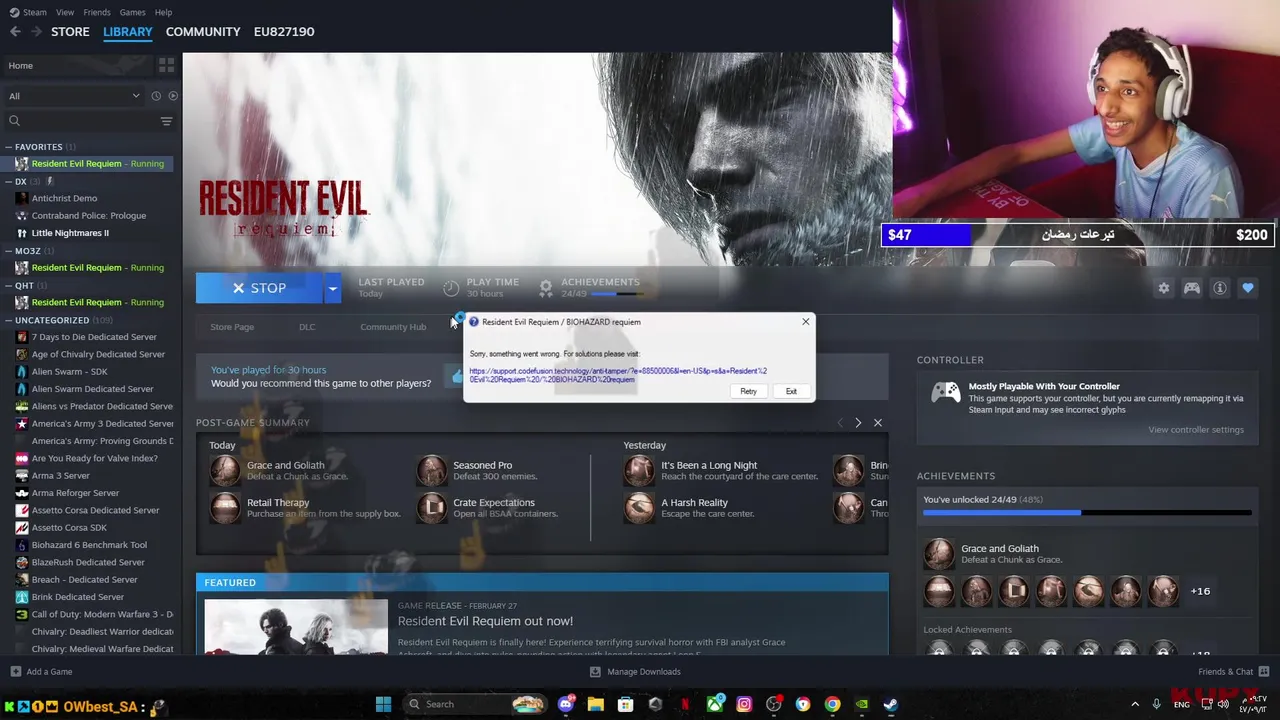Show next post-game summary page

point(858,423)
